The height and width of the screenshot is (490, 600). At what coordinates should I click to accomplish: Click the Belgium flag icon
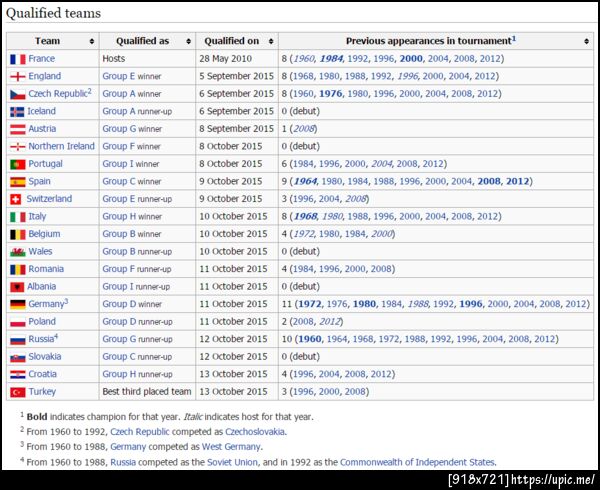(18, 234)
